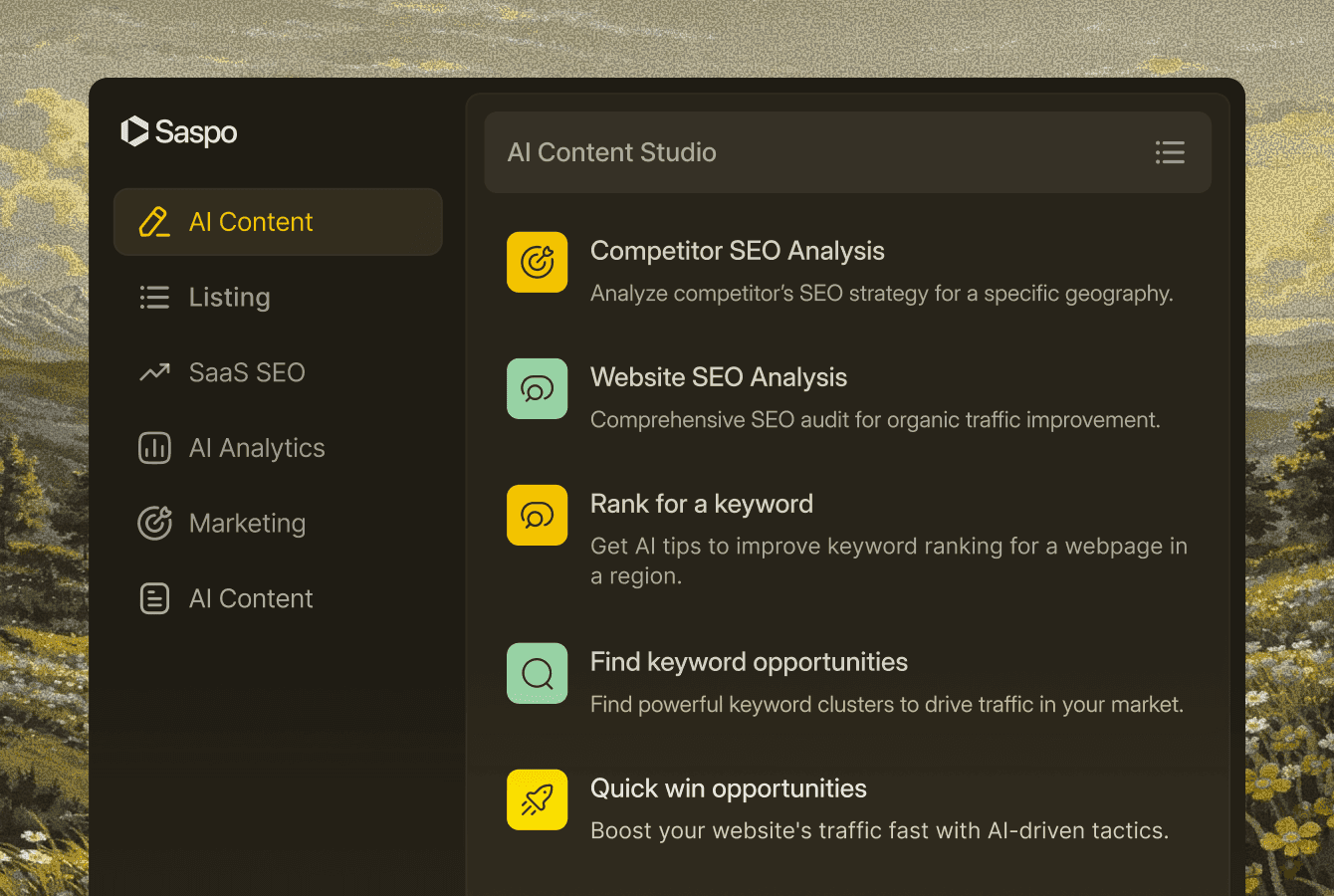The image size is (1334, 896).
Task: Select the pencil icon next to AI Content
Action: click(x=154, y=221)
